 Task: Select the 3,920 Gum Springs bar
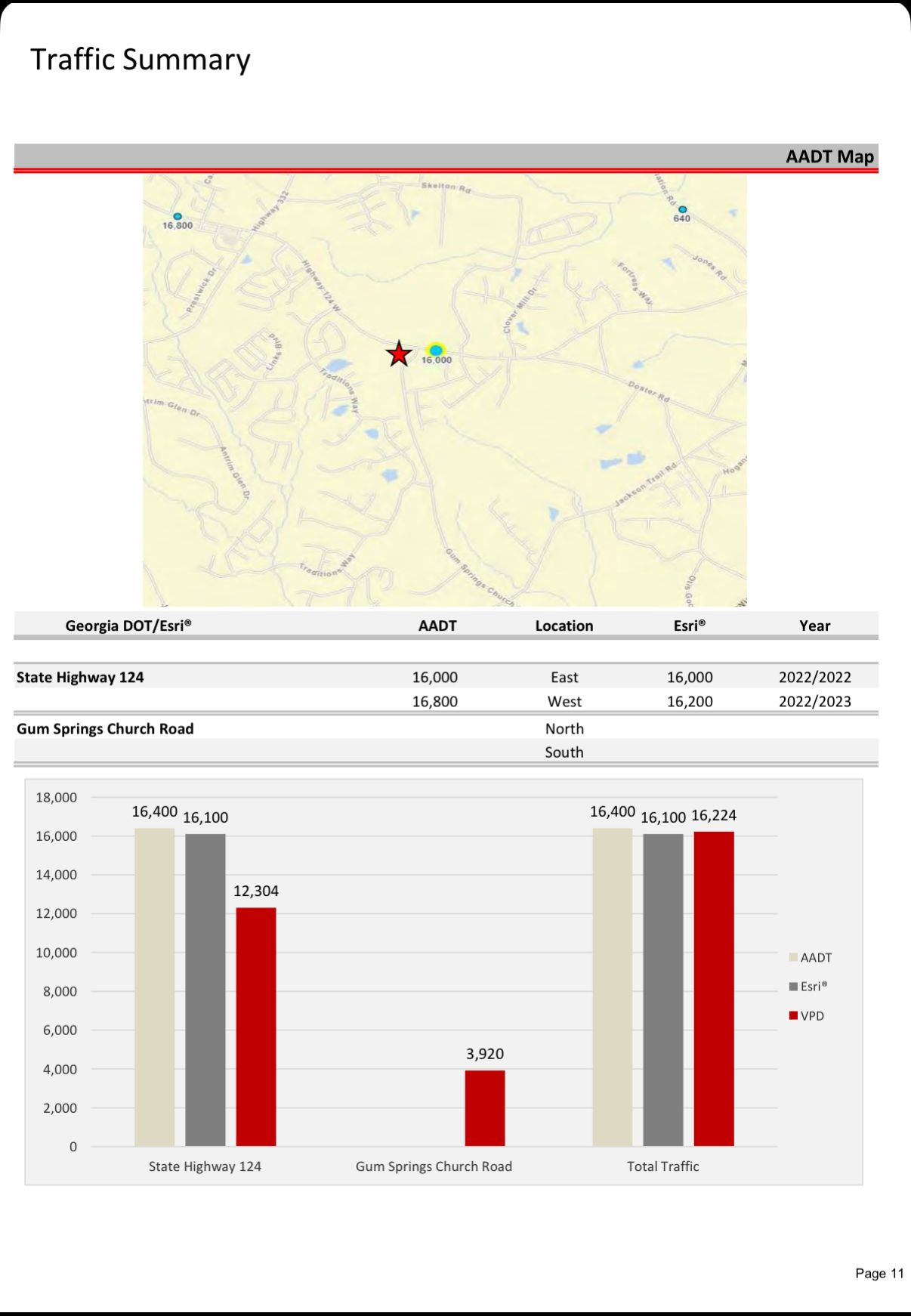coord(484,1107)
